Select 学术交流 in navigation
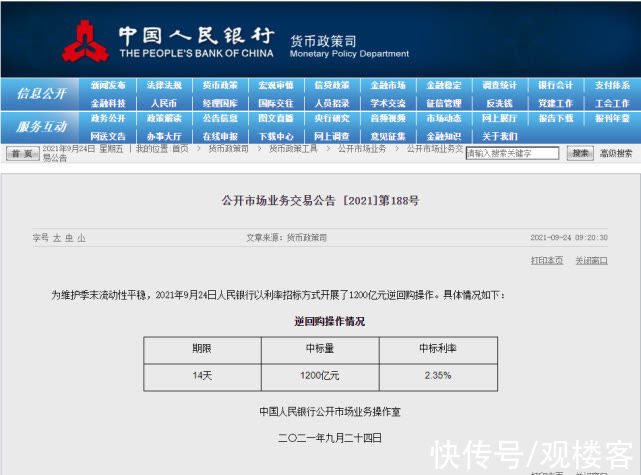 (x=388, y=103)
